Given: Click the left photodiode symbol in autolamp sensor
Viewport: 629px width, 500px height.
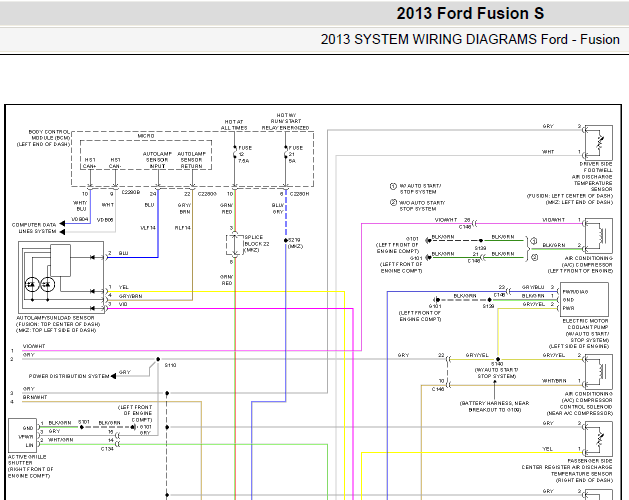Looking at the screenshot, I should click(x=32, y=285).
